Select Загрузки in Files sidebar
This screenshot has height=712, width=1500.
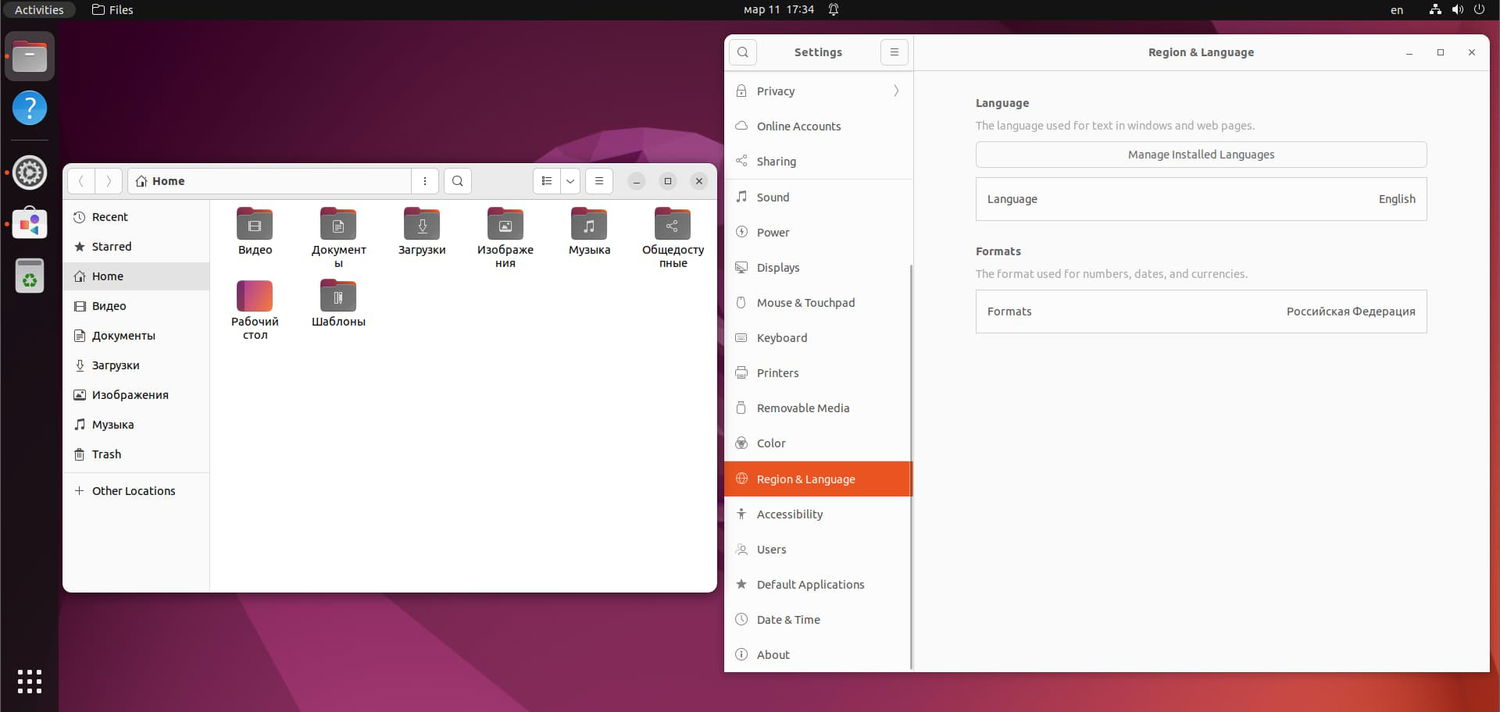(x=136, y=365)
